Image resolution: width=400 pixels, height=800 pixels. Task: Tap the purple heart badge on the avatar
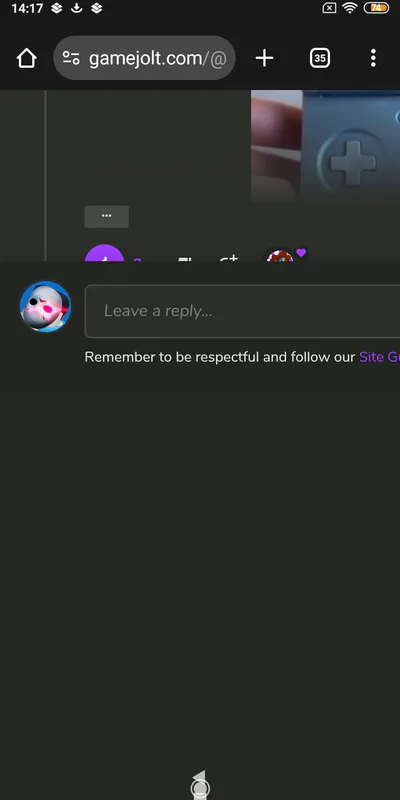coord(301,252)
